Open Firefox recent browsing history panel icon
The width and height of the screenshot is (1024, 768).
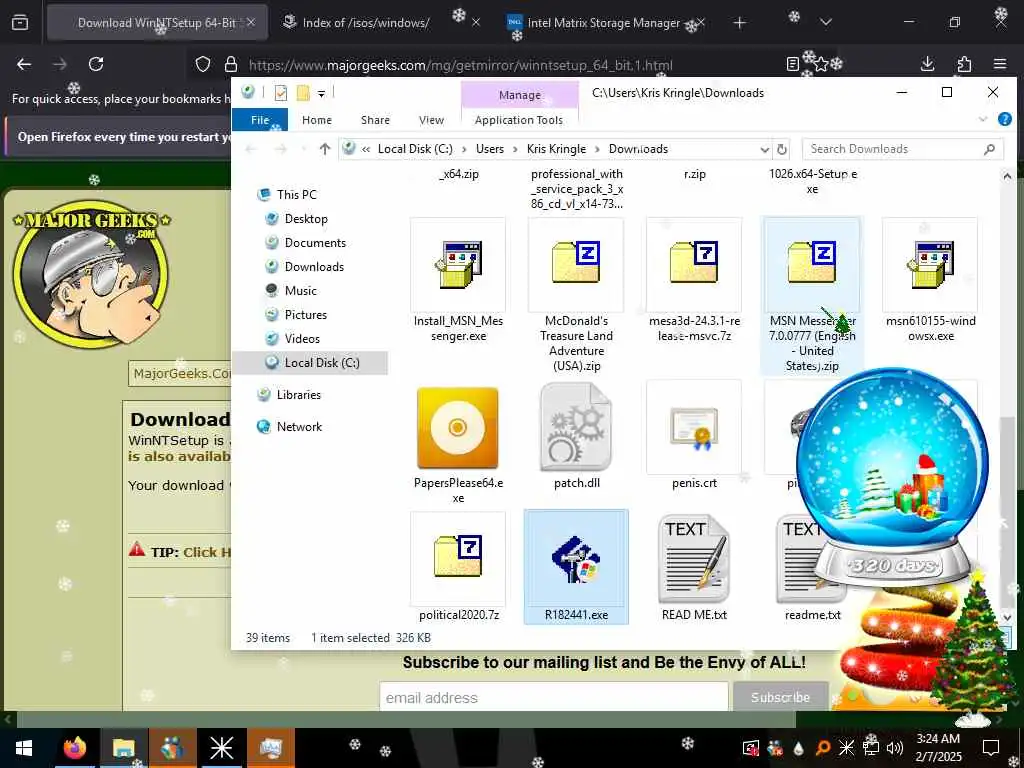tap(20, 23)
